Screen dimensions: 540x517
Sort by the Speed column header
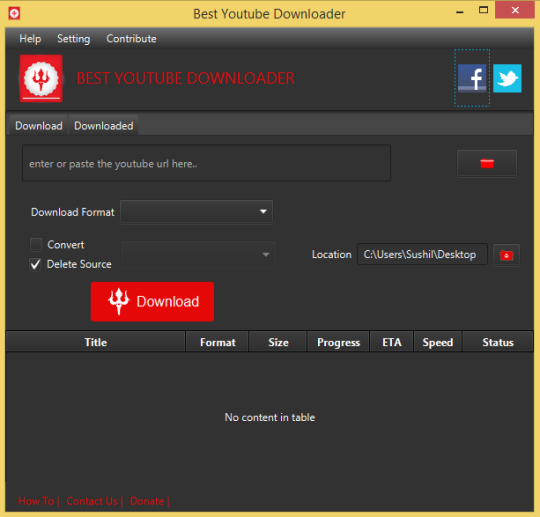pyautogui.click(x=438, y=342)
